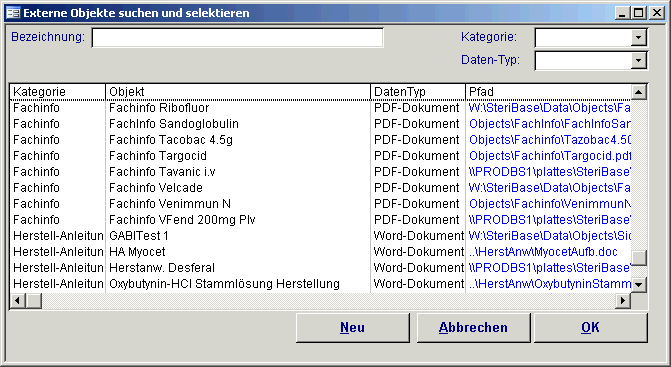Click Word-Dokument cell in HA Myocet row
The width and height of the screenshot is (671, 367).
tap(418, 252)
